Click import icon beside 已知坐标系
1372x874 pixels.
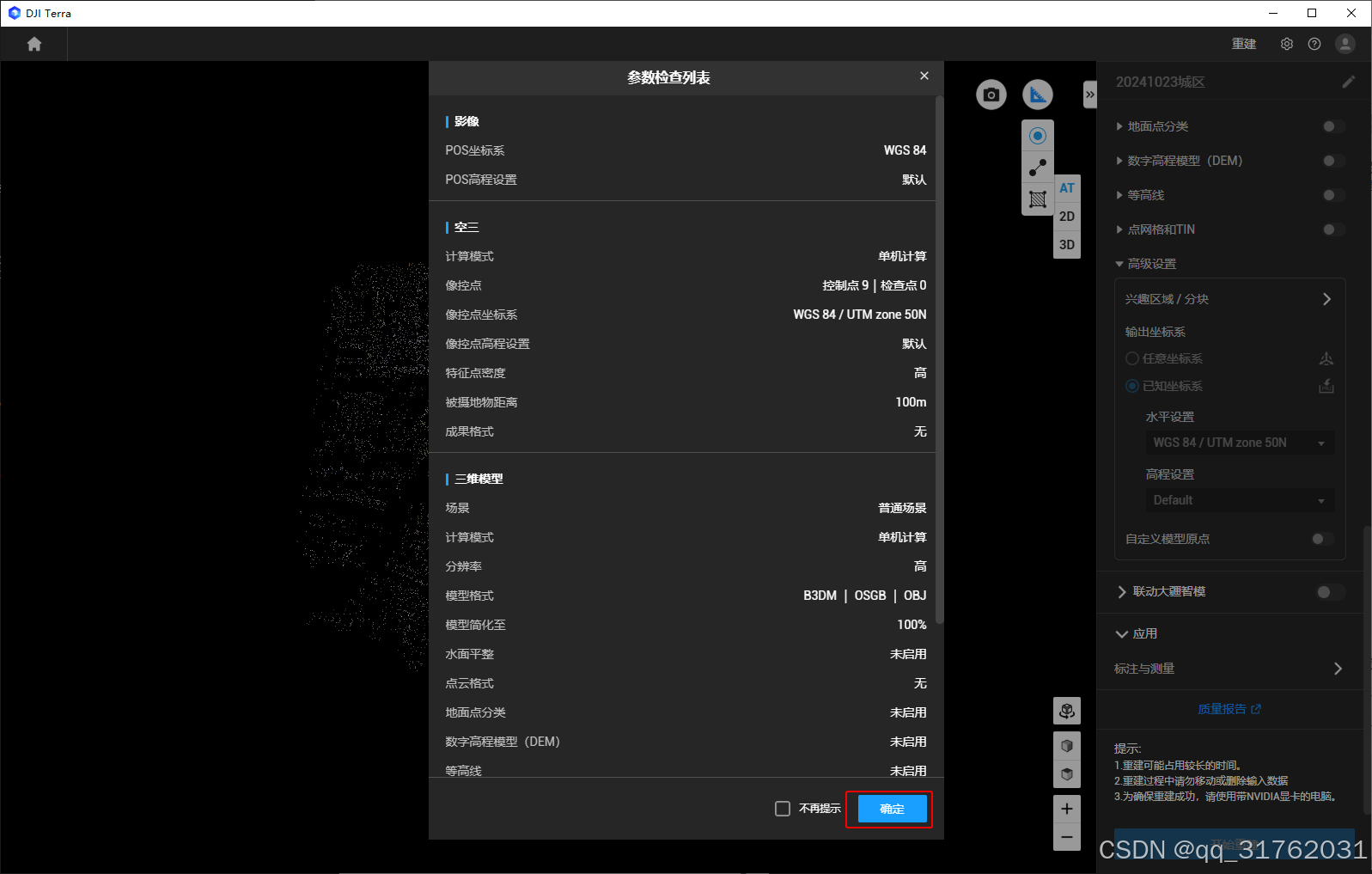click(1326, 386)
